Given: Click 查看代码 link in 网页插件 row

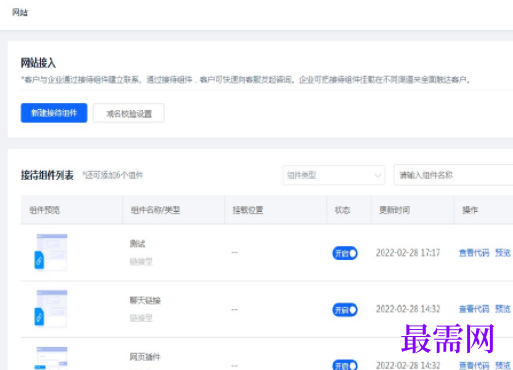Looking at the screenshot, I should click(474, 366).
